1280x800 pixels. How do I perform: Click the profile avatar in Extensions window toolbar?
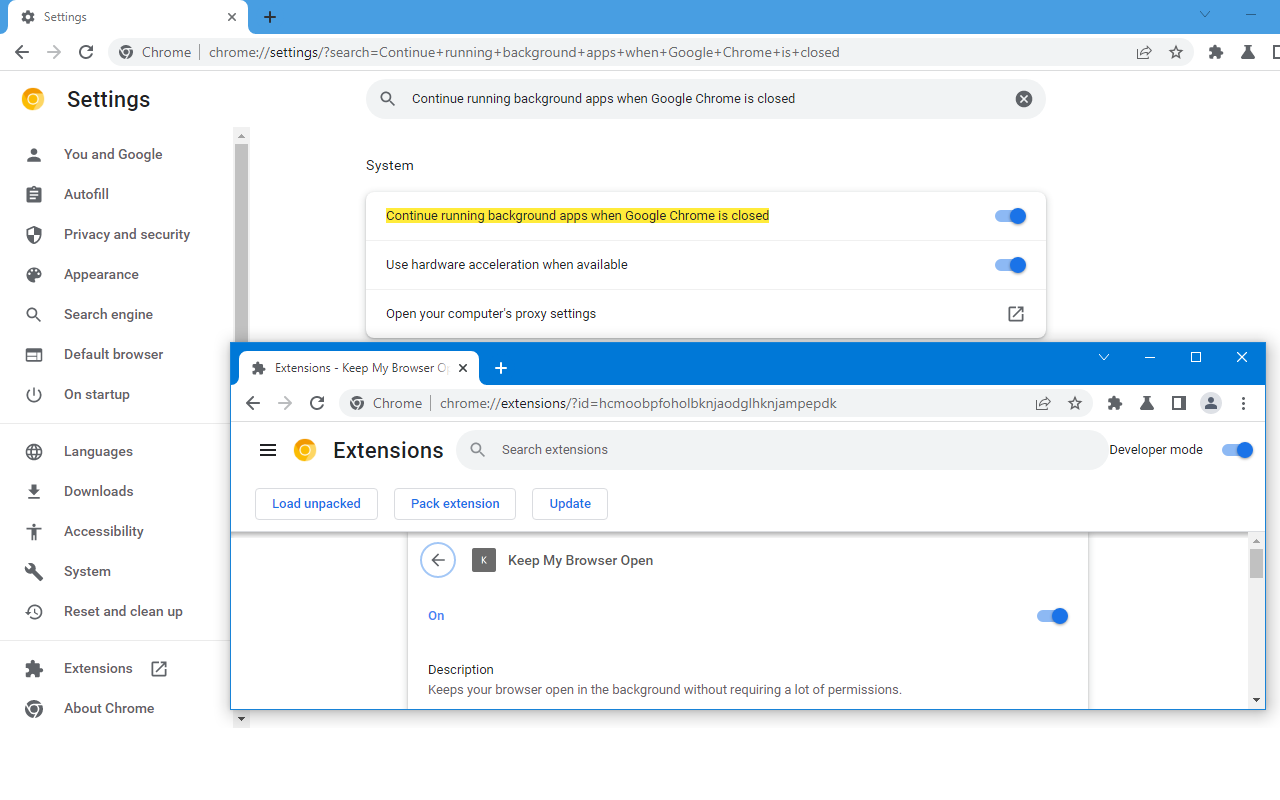click(x=1211, y=403)
